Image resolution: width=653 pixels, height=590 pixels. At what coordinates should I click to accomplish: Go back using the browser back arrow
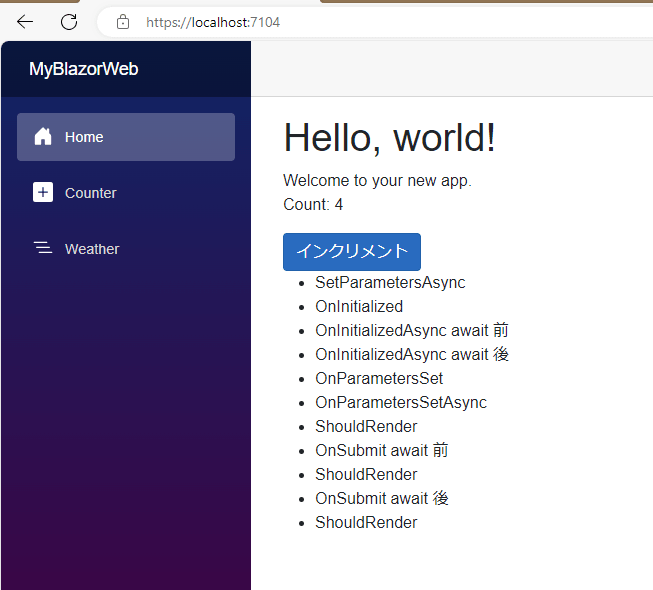(x=25, y=22)
